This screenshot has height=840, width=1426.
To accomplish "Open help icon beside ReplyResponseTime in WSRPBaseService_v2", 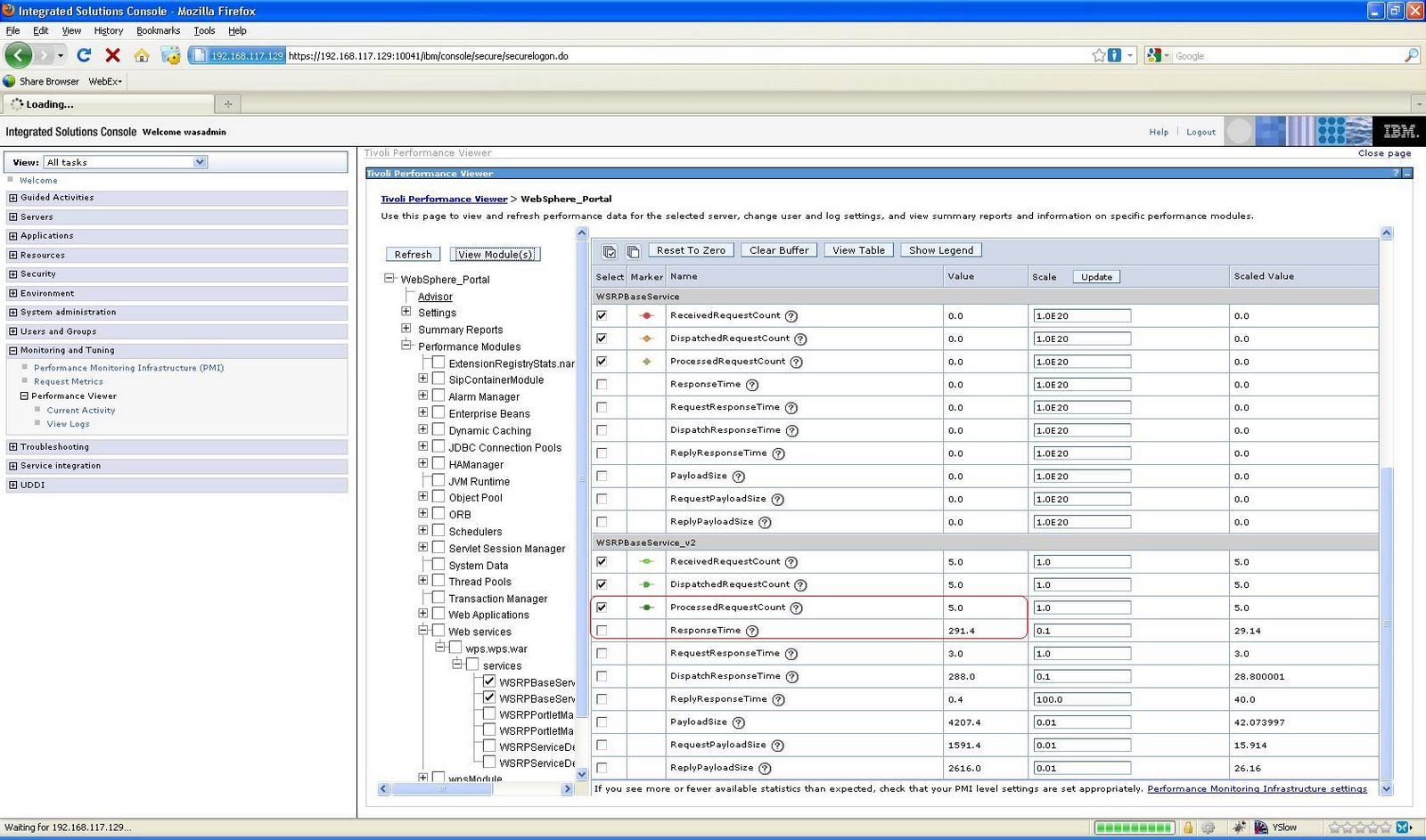I will point(778,699).
